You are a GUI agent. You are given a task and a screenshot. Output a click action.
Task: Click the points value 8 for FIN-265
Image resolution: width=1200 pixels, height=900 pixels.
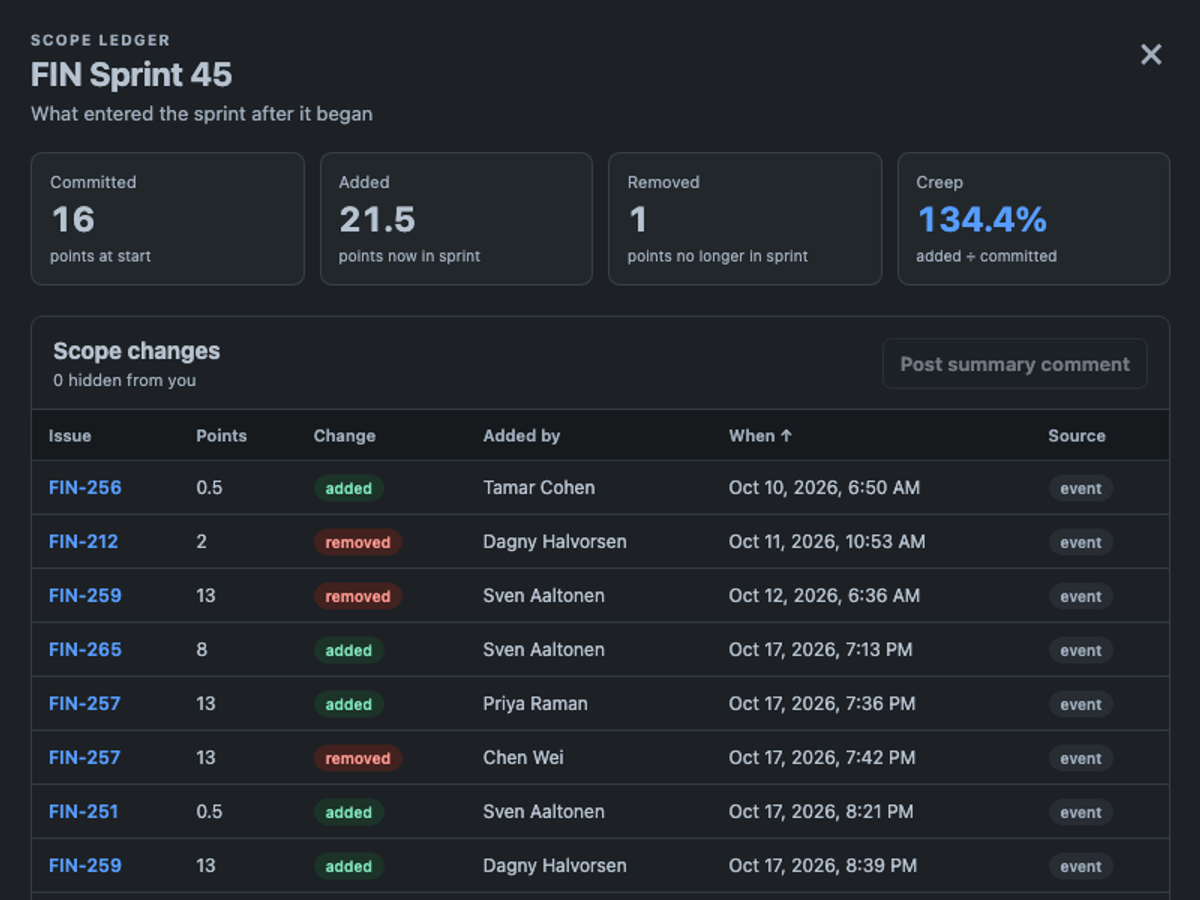click(x=202, y=650)
